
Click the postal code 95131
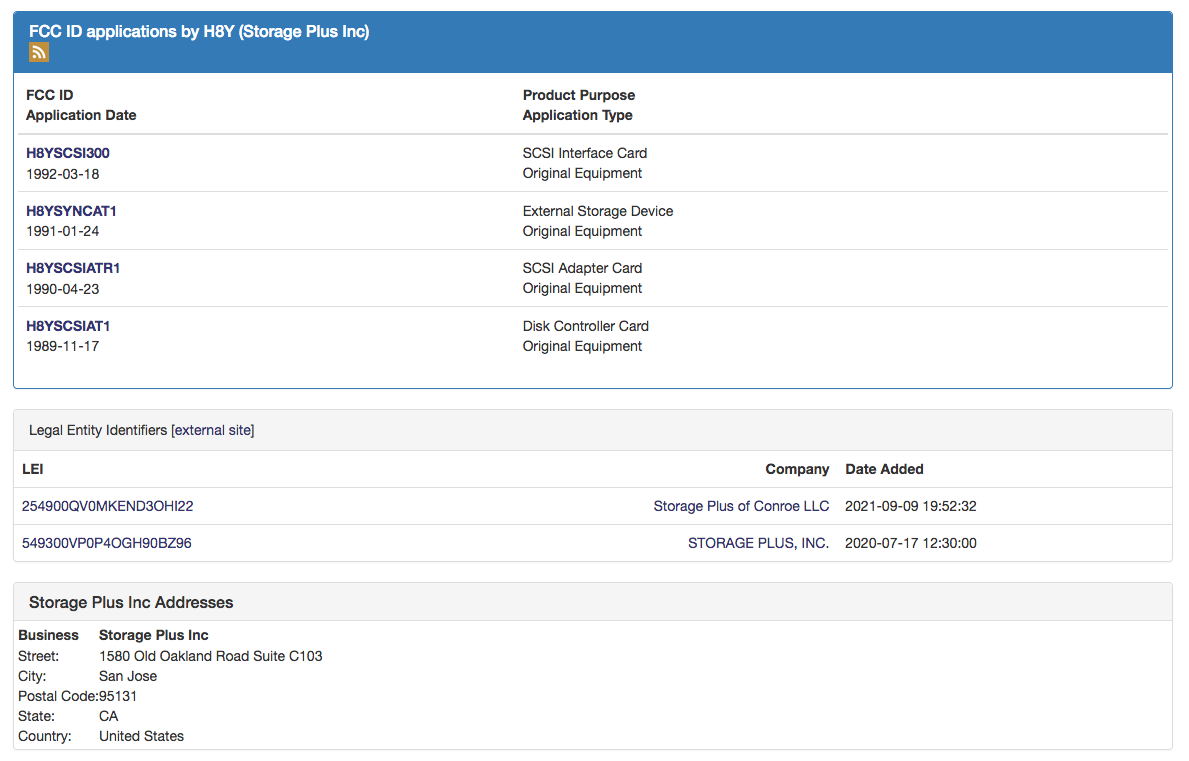tap(118, 696)
